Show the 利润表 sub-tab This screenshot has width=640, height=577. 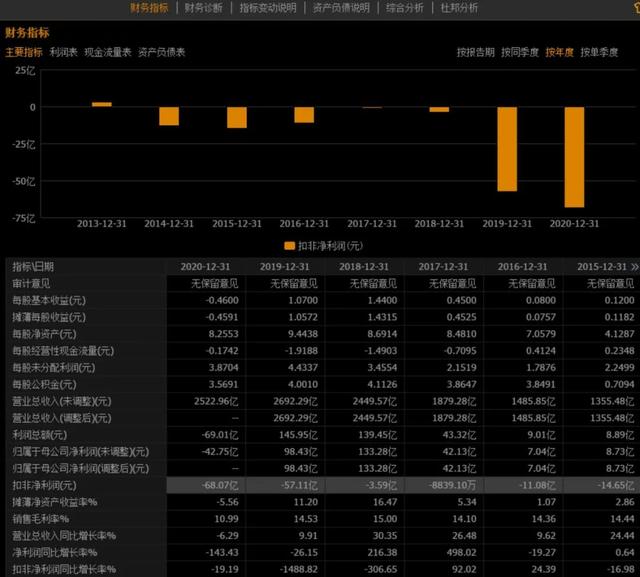coord(63,52)
